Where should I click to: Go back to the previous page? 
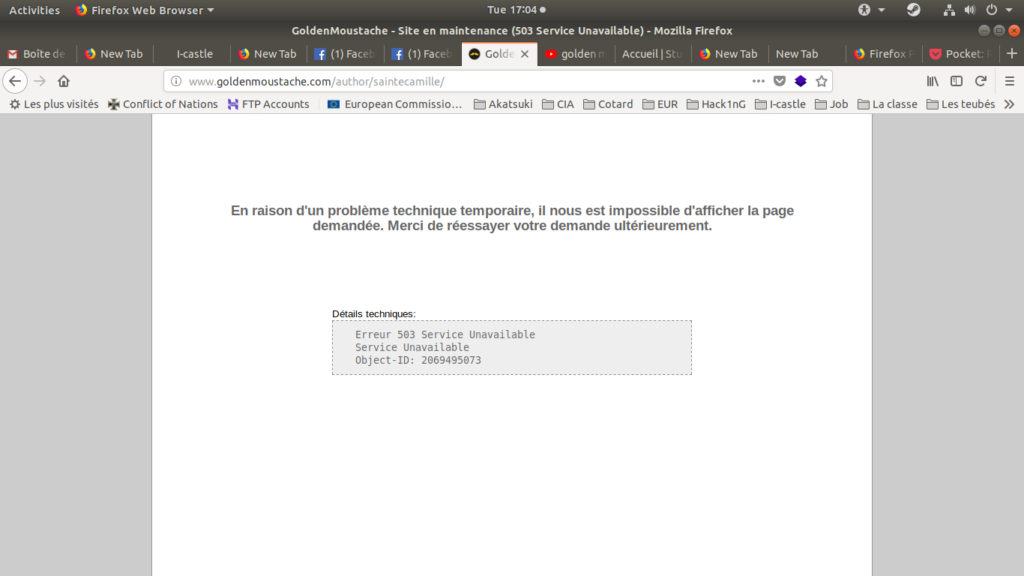click(x=15, y=81)
